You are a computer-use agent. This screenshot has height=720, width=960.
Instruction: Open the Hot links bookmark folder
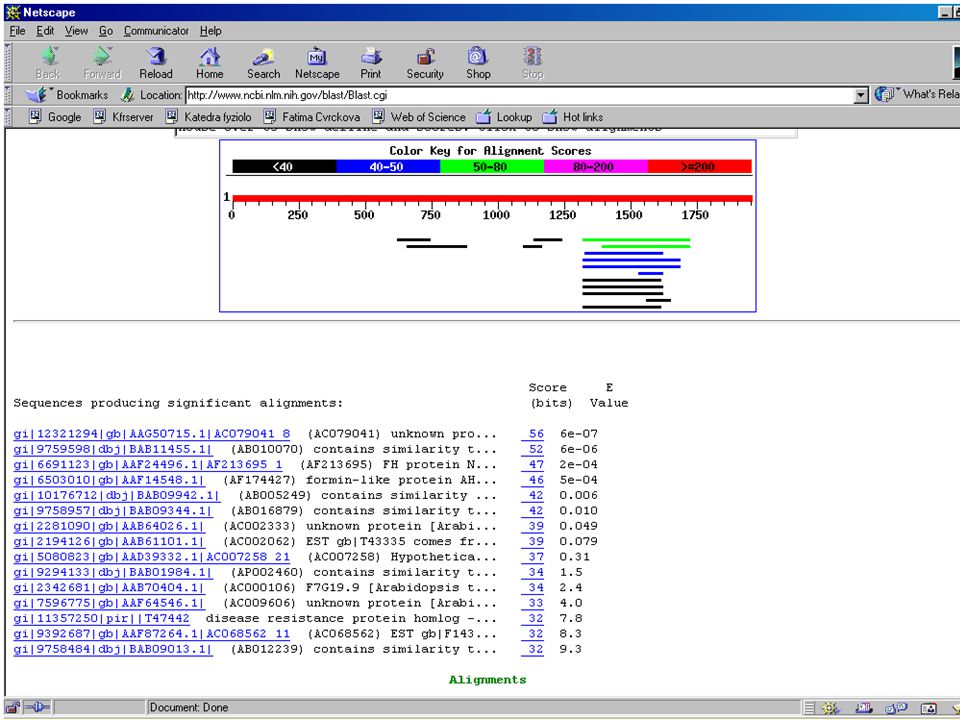[x=573, y=116]
